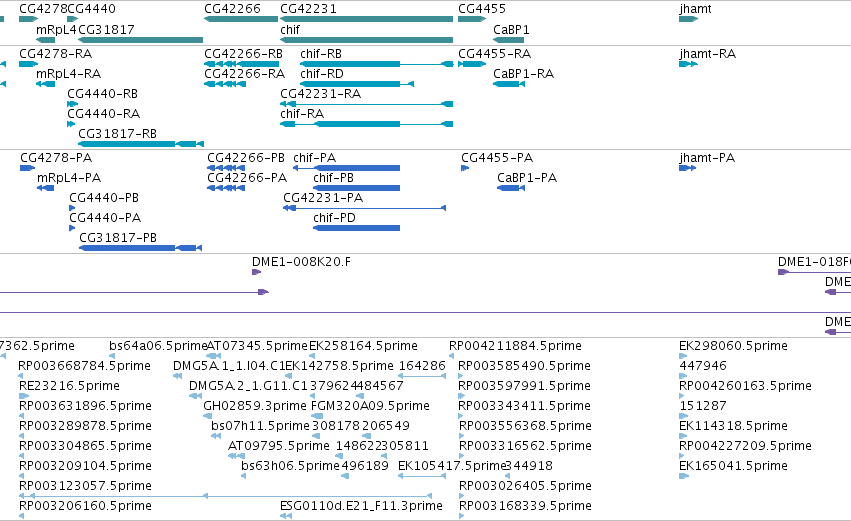Click the CG4278 gene label
This screenshot has height=521, width=851.
[x=43, y=9]
